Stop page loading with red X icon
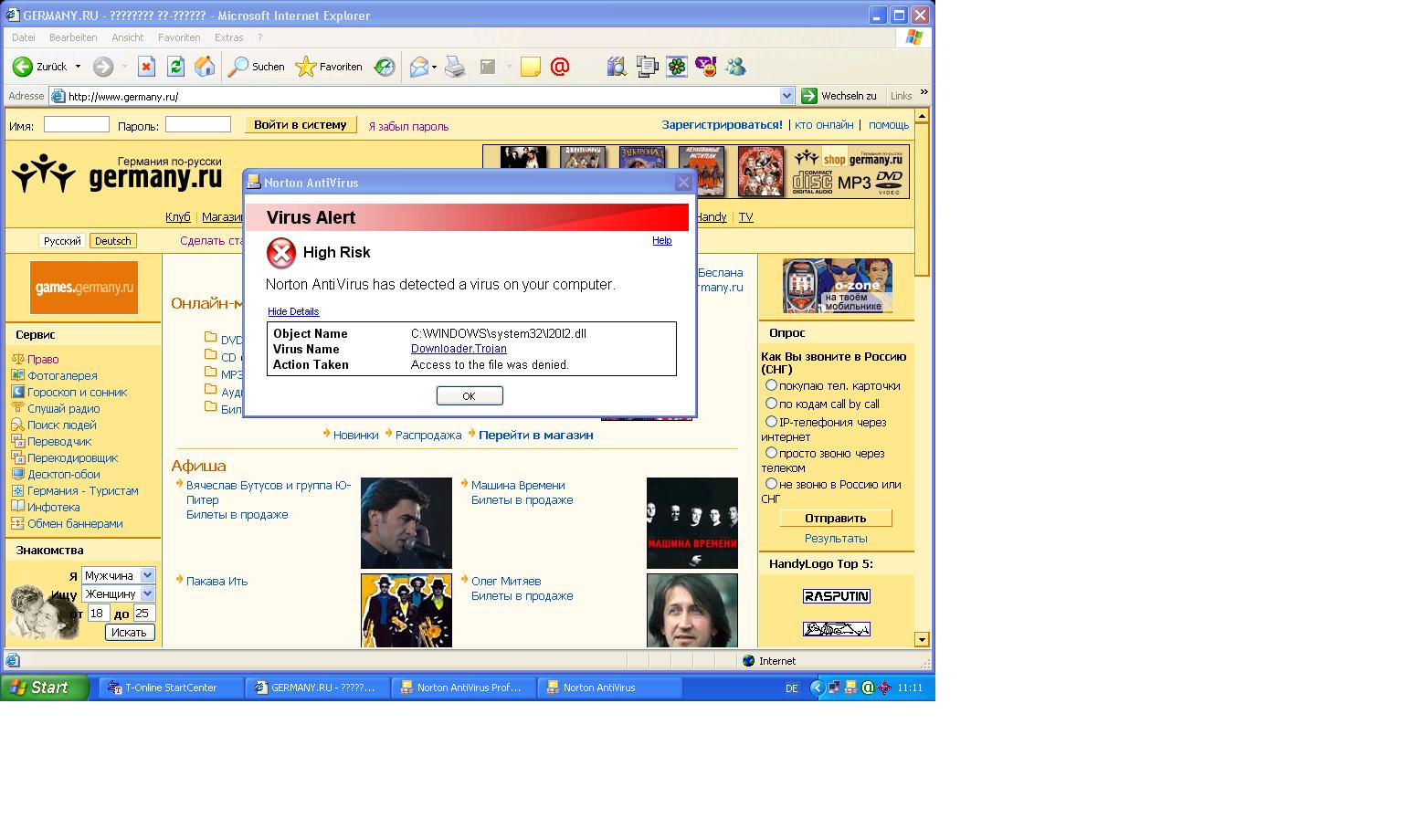 pos(146,67)
